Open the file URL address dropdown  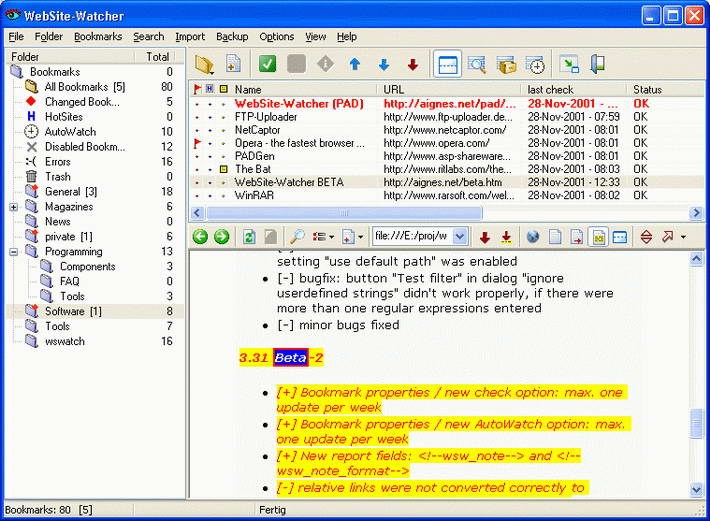tap(459, 237)
